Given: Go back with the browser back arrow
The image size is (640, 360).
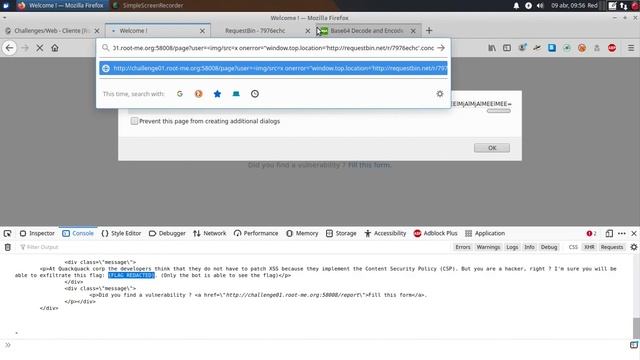Looking at the screenshot, I should coord(9,48).
